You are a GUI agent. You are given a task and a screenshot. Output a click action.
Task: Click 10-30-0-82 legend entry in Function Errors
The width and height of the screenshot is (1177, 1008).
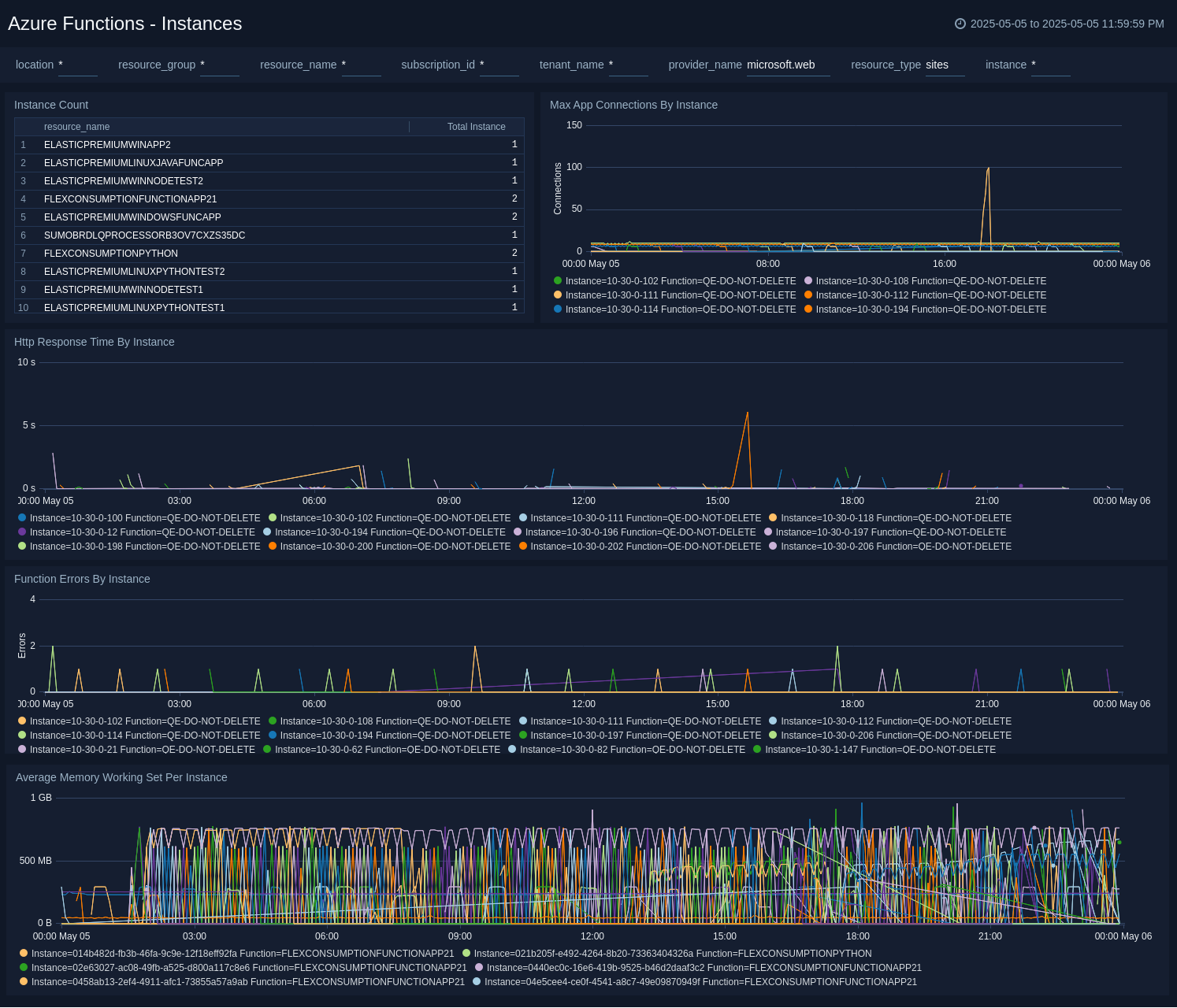click(x=626, y=750)
